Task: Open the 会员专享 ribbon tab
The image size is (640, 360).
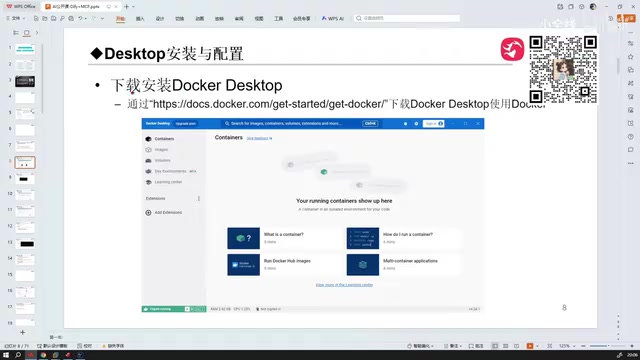Action: [302, 18]
